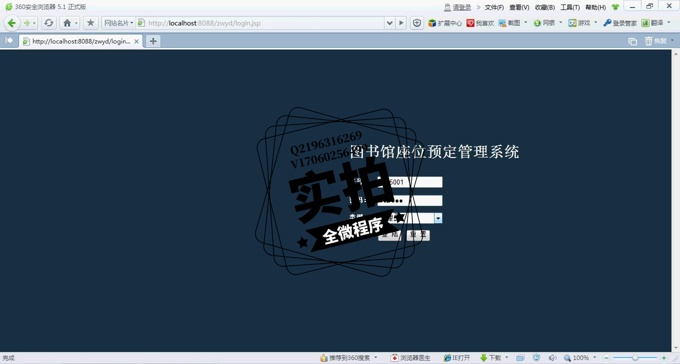Expand address bar history dropdown arrow
Screen dimensions: 680x364
[x=389, y=23]
